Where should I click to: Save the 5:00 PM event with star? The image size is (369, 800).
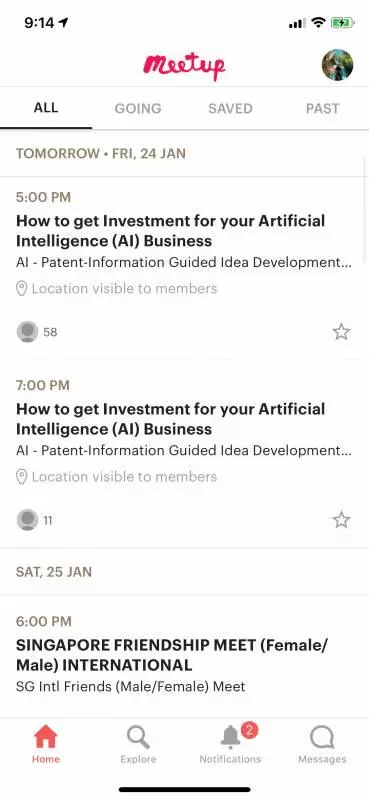[341, 332]
